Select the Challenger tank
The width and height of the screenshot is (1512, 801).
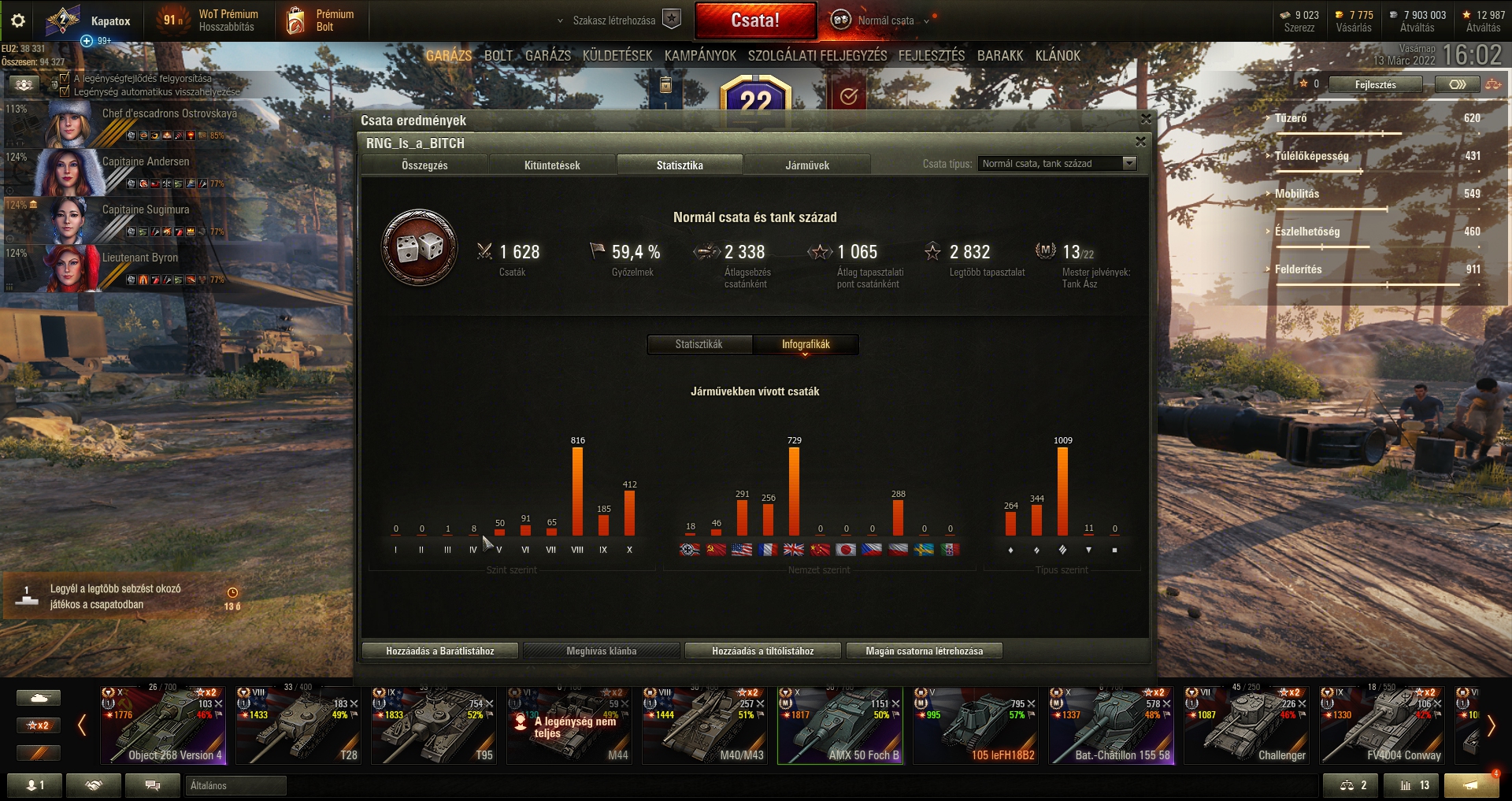[1247, 725]
